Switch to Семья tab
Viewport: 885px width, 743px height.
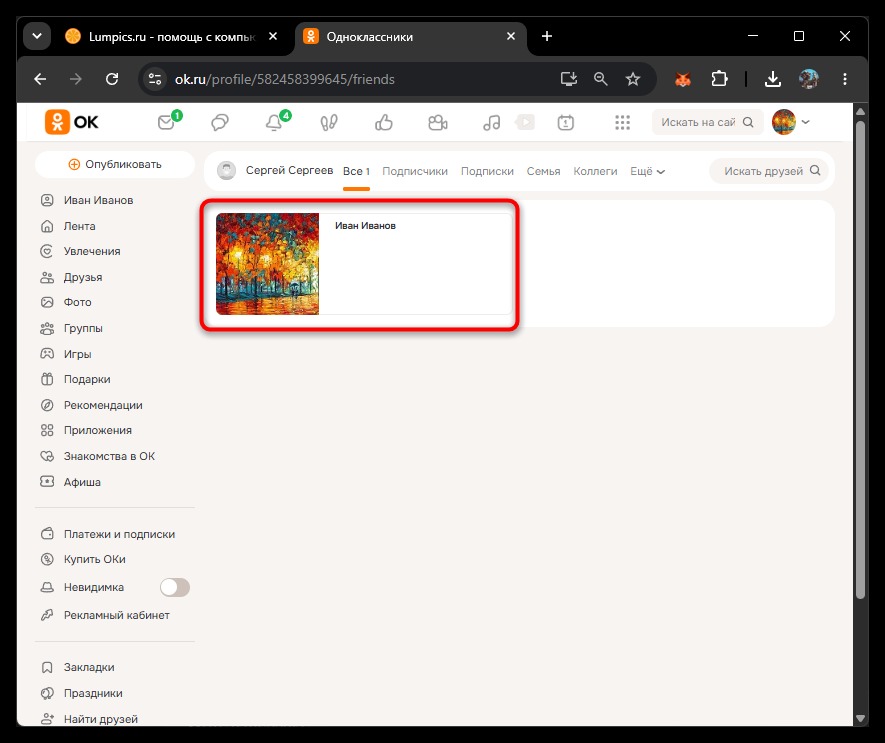click(544, 171)
